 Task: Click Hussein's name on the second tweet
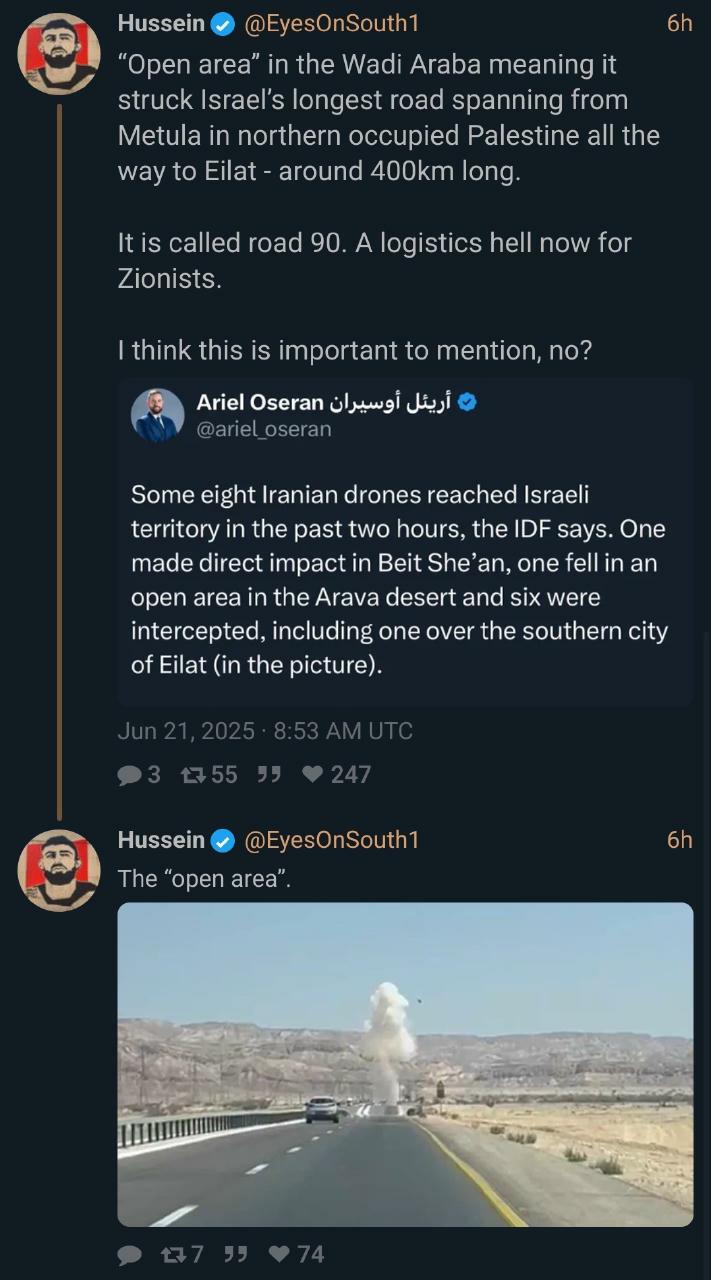pyautogui.click(x=161, y=839)
